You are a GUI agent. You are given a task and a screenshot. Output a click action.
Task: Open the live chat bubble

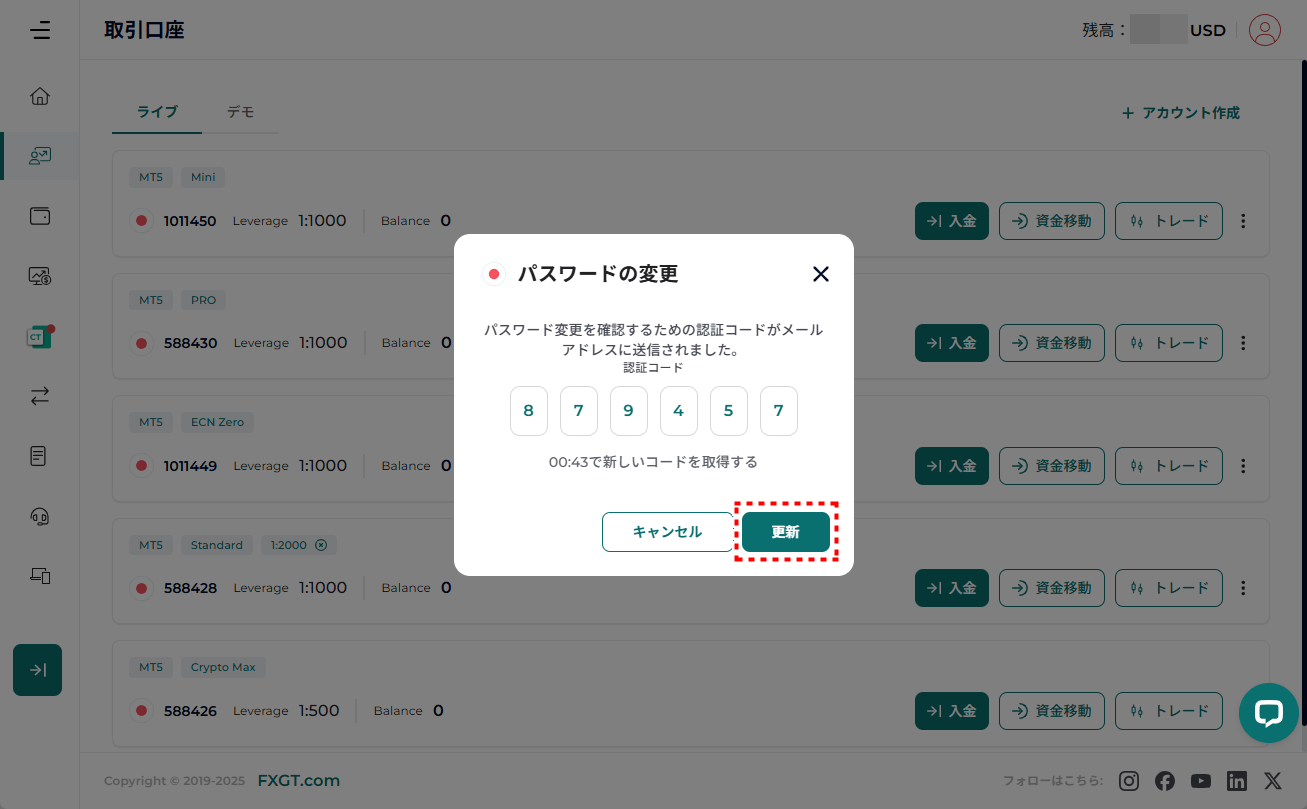pyautogui.click(x=1268, y=713)
